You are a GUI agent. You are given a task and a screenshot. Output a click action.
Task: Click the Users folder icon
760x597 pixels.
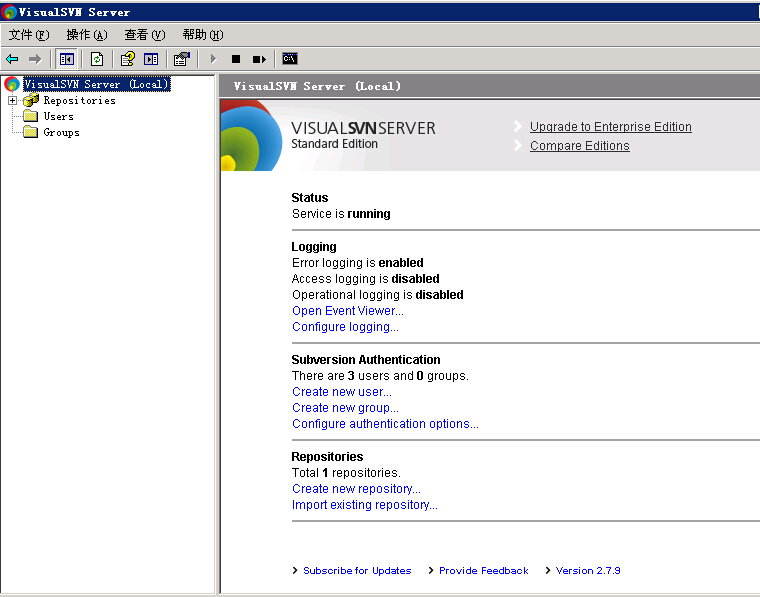click(x=31, y=116)
